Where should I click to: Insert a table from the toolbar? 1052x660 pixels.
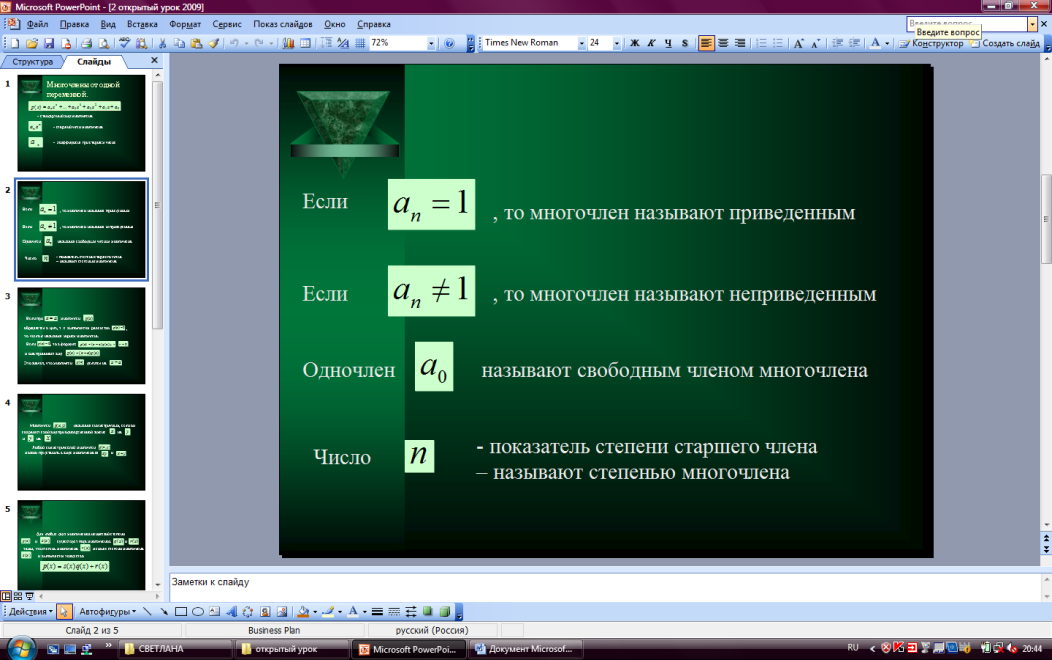[305, 43]
